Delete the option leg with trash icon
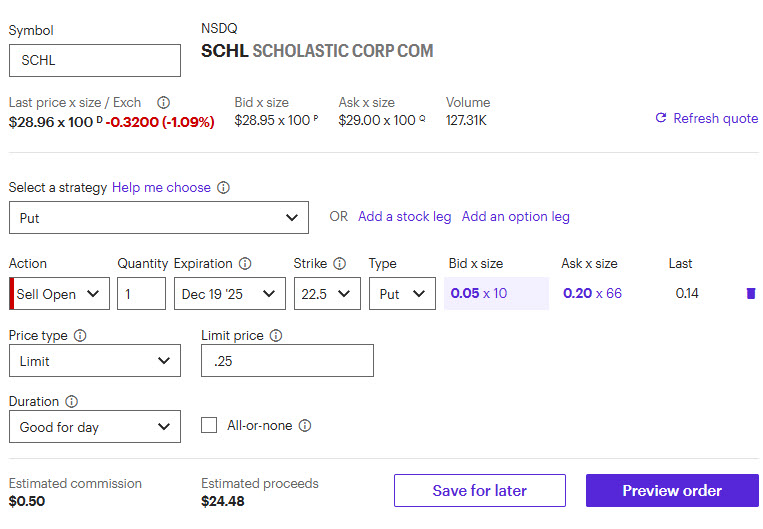Image resolution: width=763 pixels, height=529 pixels. [751, 294]
